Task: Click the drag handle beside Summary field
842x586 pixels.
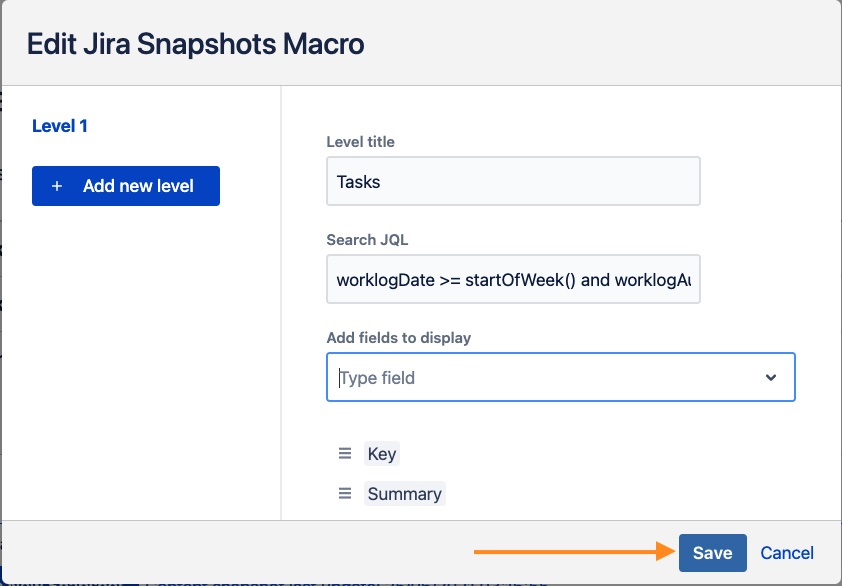Action: [345, 494]
